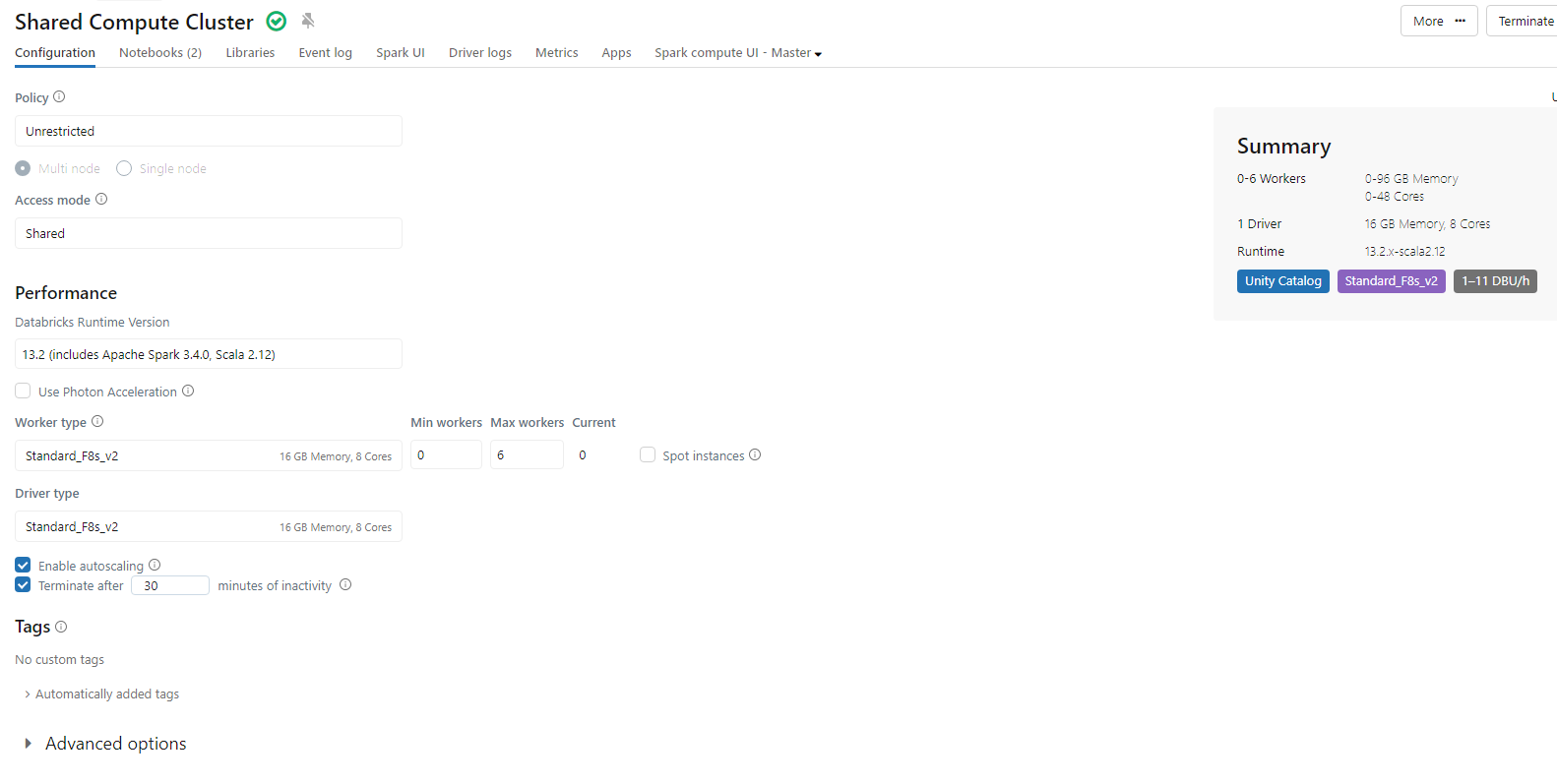The image size is (1557, 784).
Task: Click the 0-48 Cores summary value
Action: click(x=1395, y=197)
